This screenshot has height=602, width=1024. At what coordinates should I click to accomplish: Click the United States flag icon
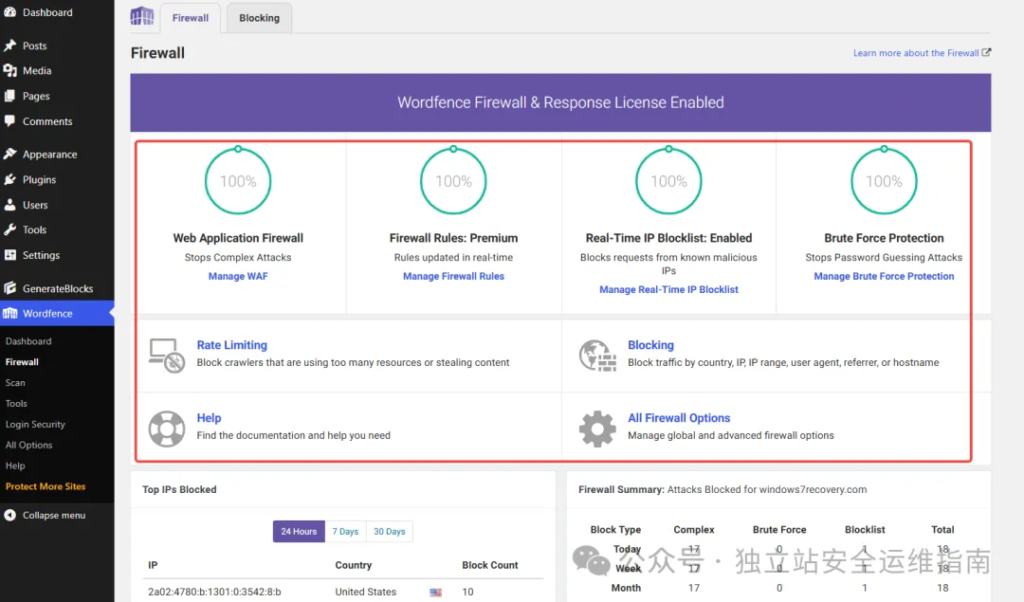pos(436,592)
